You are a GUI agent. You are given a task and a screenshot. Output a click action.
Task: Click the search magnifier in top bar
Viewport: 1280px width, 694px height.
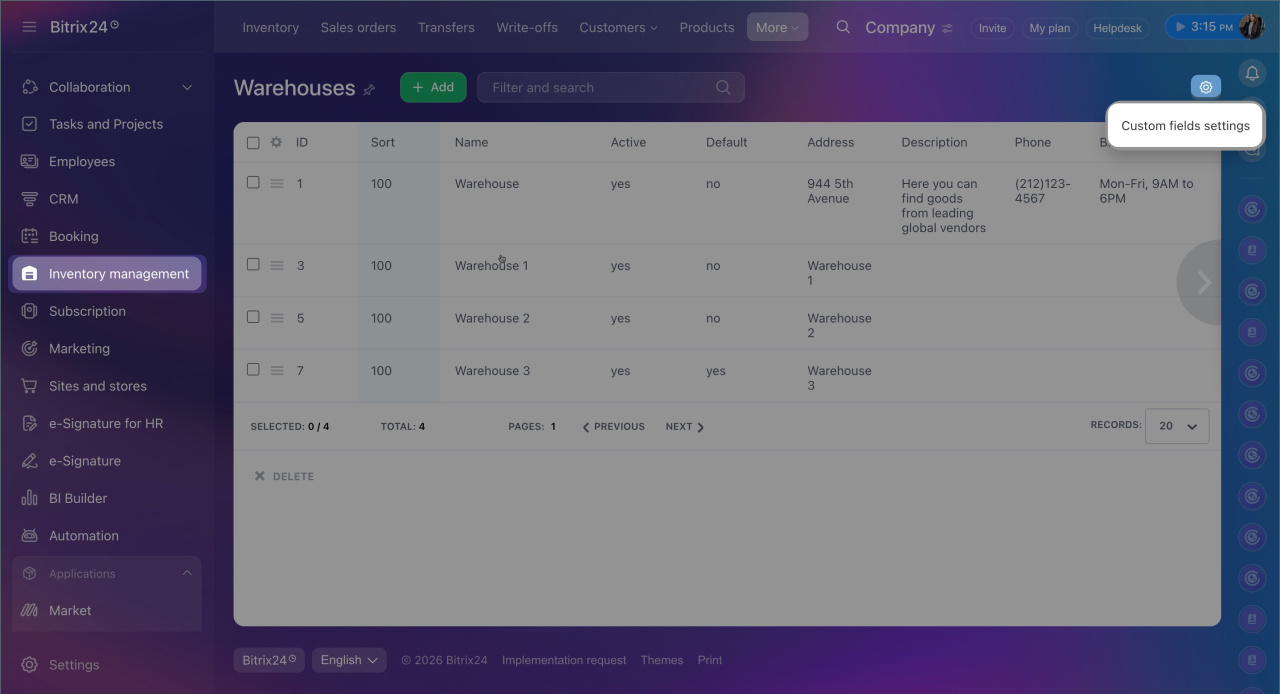pyautogui.click(x=843, y=27)
